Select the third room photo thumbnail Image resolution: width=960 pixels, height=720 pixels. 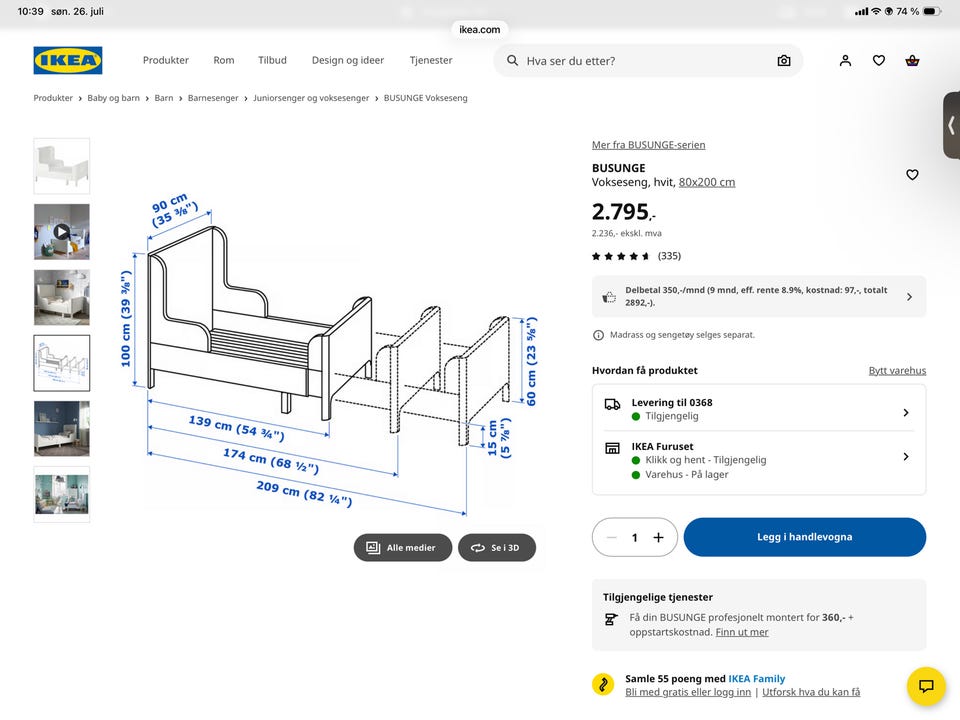[62, 298]
